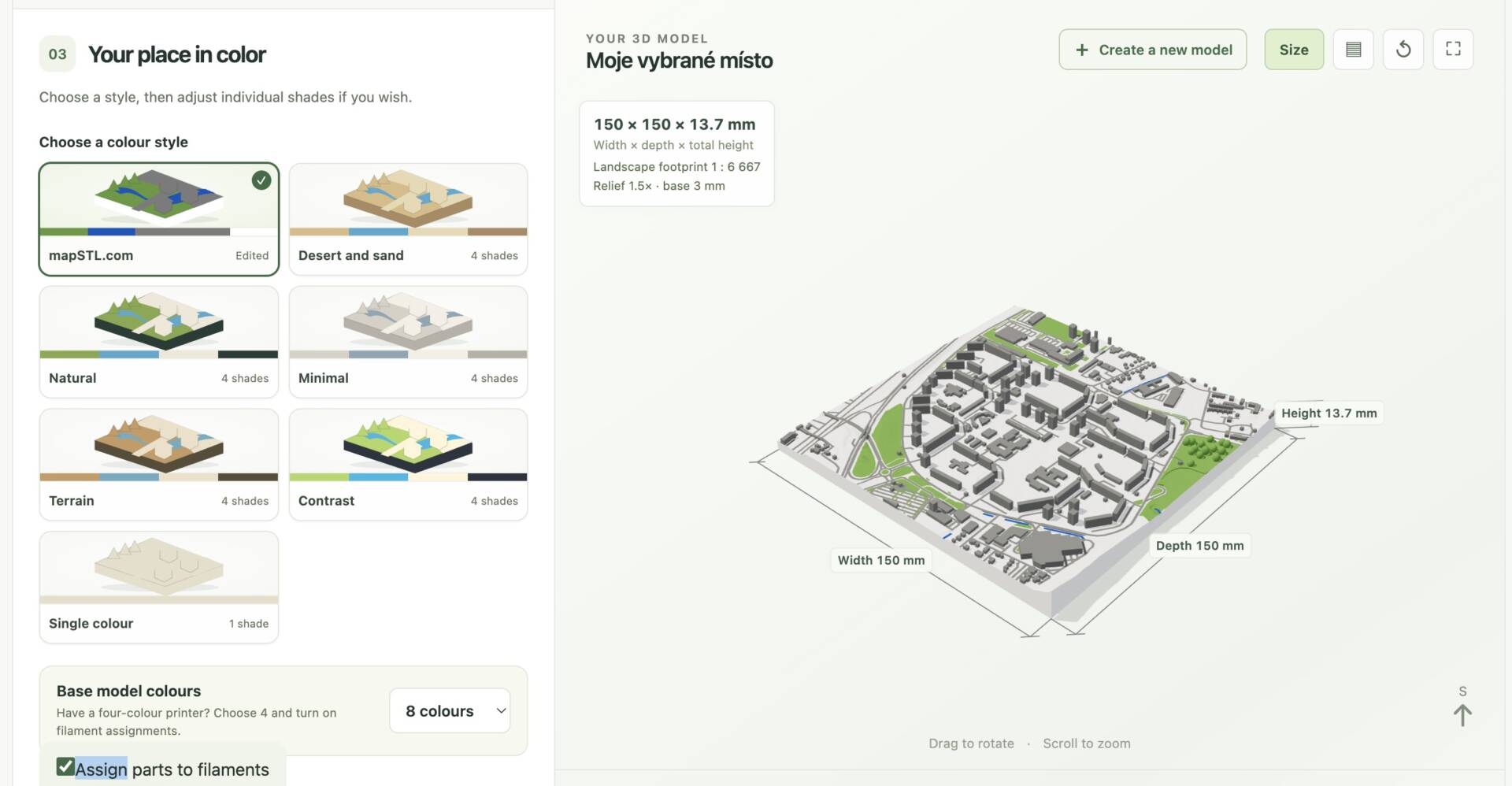Choose the Natural colour style
This screenshot has width=1512, height=786.
159,342
